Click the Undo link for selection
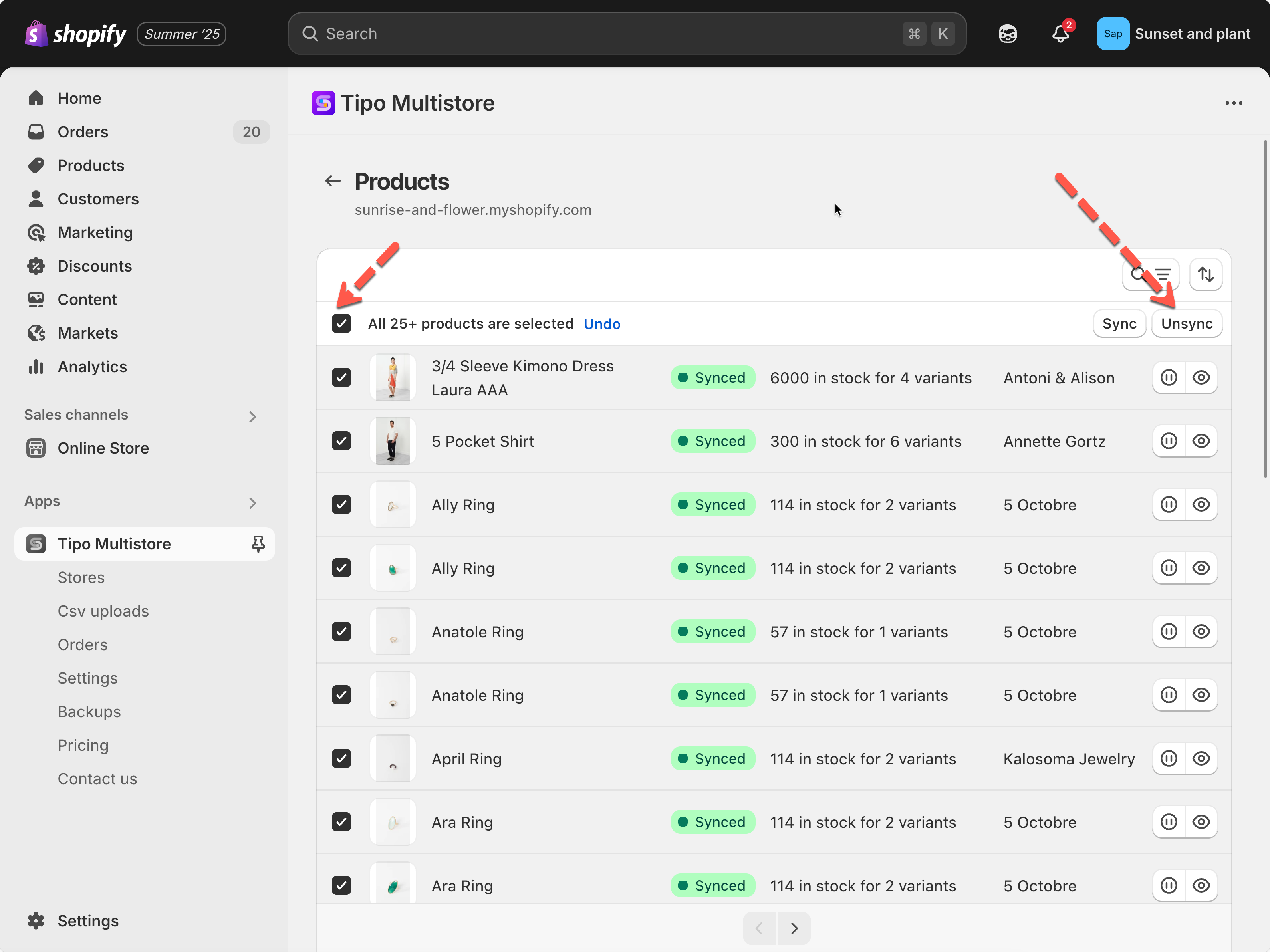 pos(601,324)
